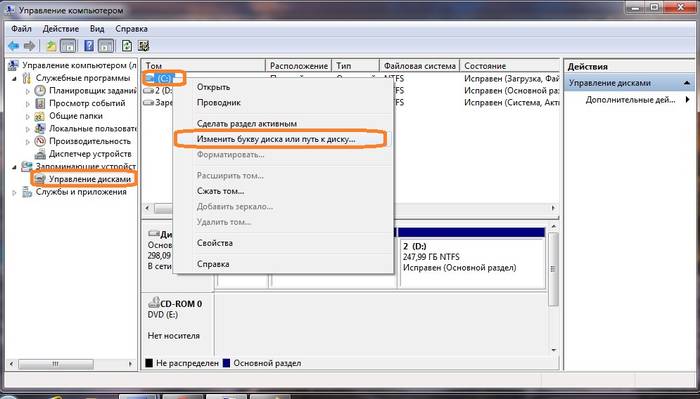Expand the Планировщик заданий node

tap(28, 91)
